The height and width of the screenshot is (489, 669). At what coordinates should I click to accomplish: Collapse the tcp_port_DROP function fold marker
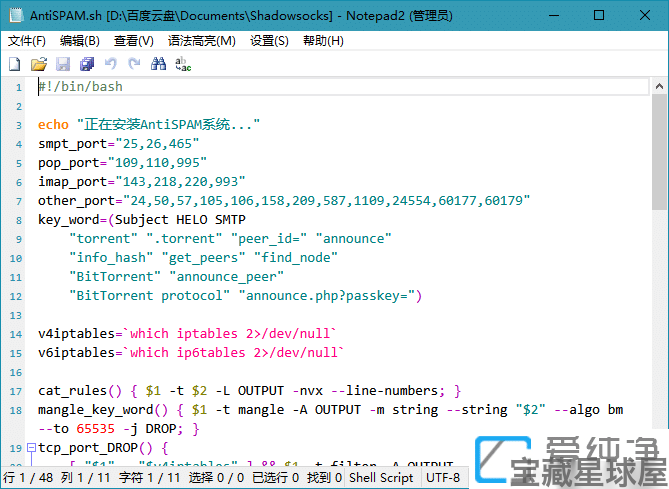(x=31, y=448)
